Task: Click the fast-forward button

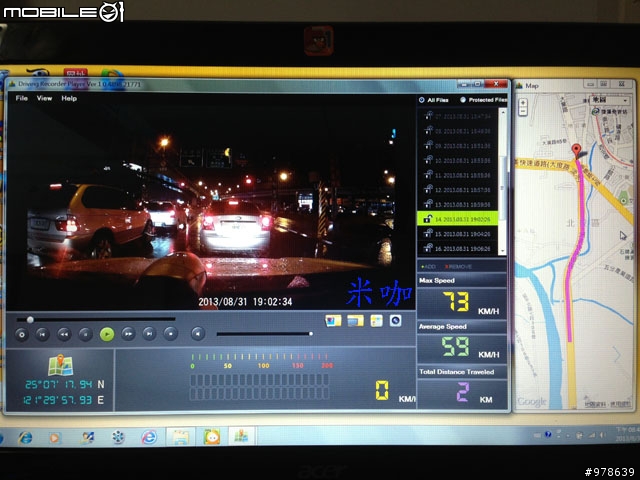Action: click(x=128, y=334)
